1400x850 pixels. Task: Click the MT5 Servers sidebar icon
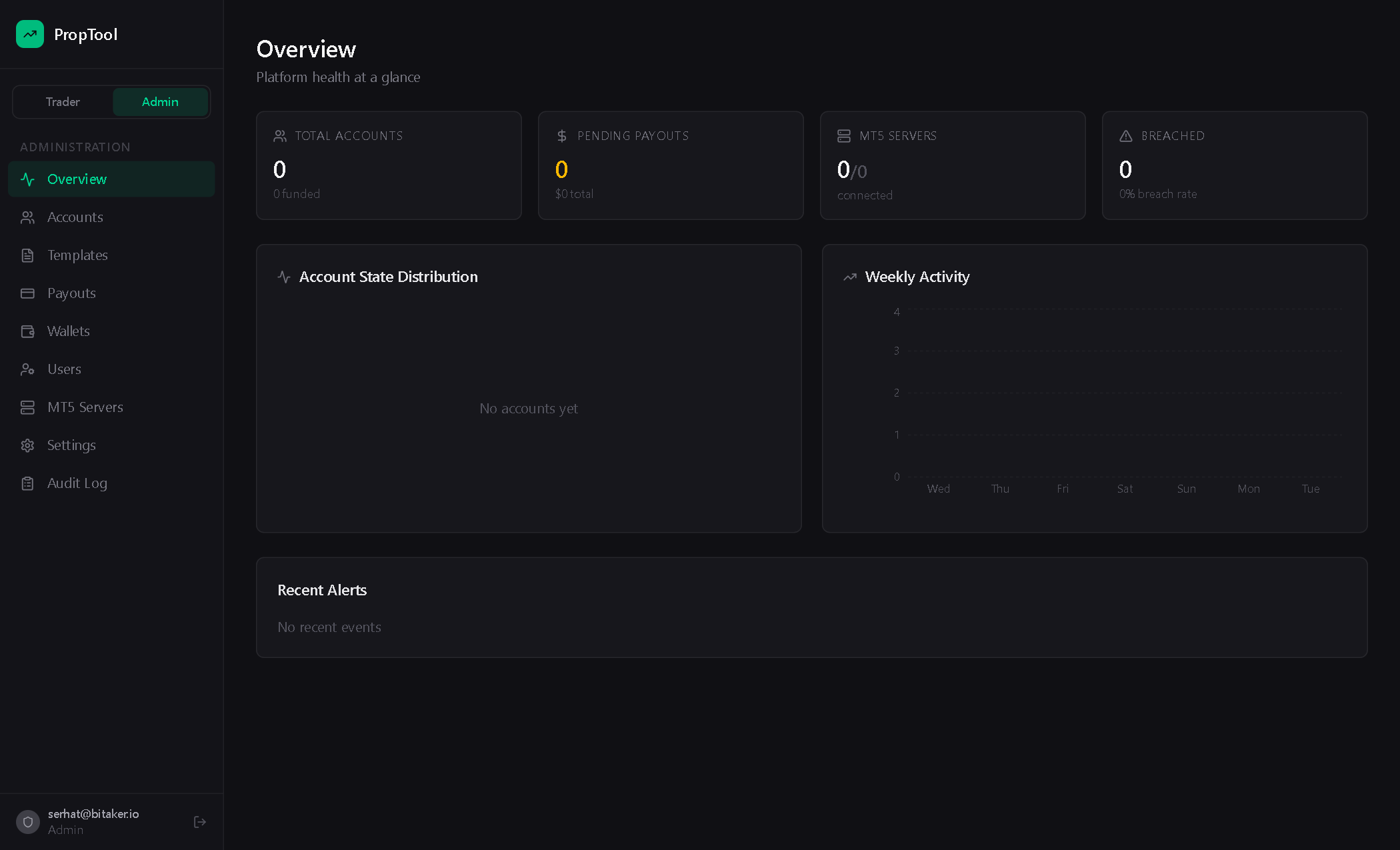(x=27, y=407)
